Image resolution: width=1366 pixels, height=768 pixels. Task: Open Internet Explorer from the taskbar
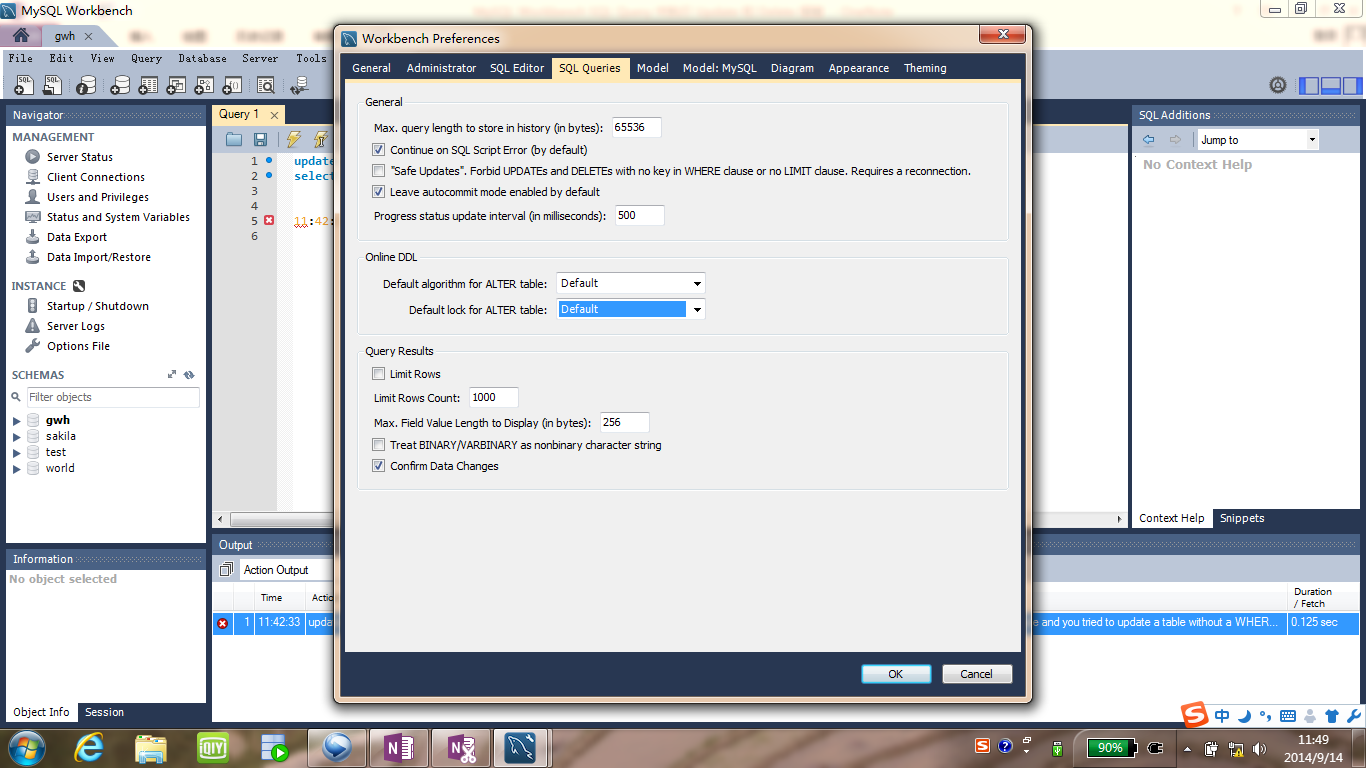point(89,747)
